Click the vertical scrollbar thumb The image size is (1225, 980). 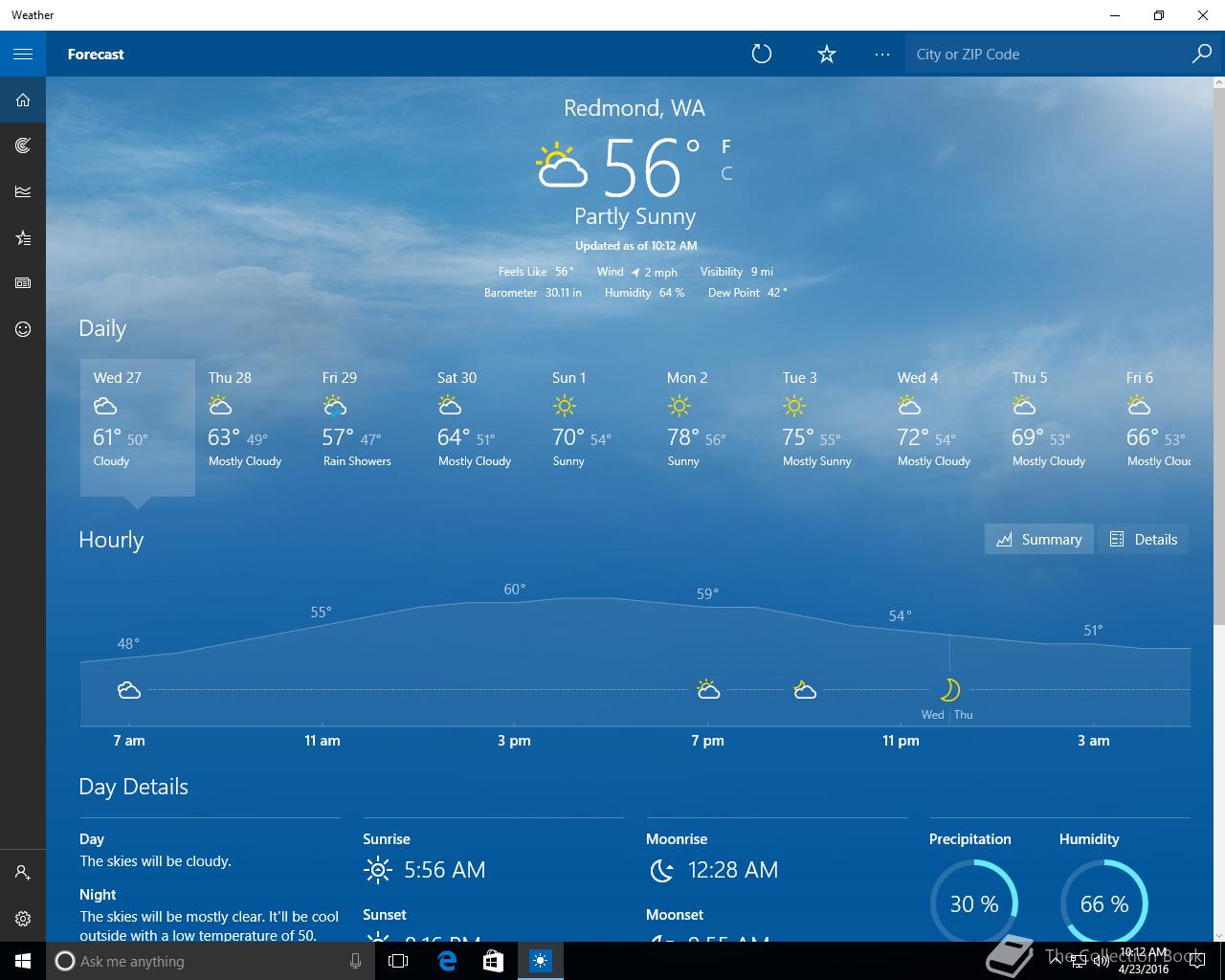1218,357
